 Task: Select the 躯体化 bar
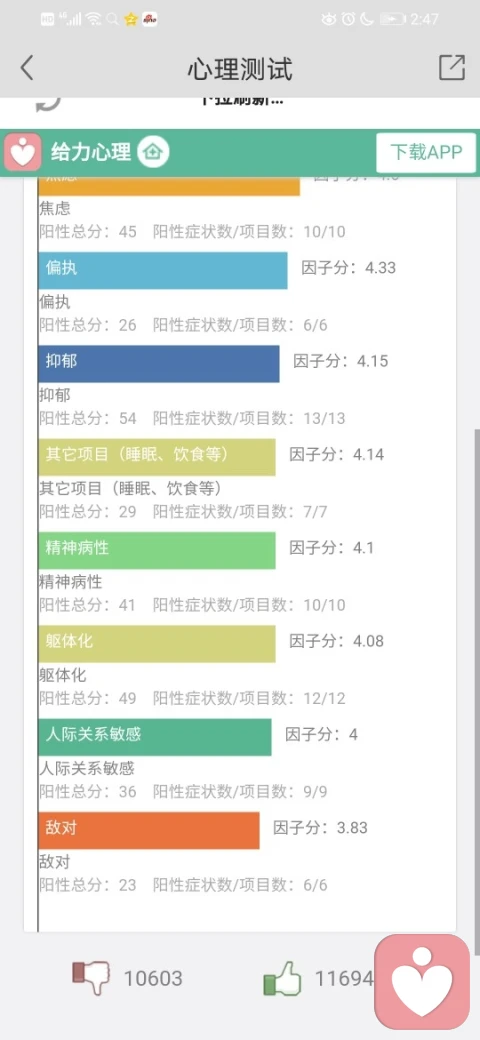click(x=157, y=643)
